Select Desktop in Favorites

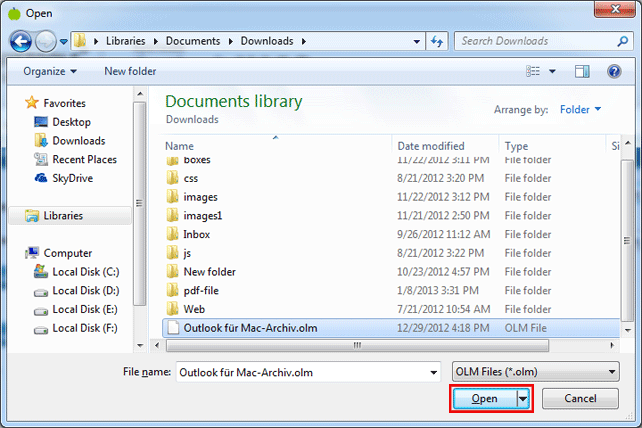click(71, 122)
